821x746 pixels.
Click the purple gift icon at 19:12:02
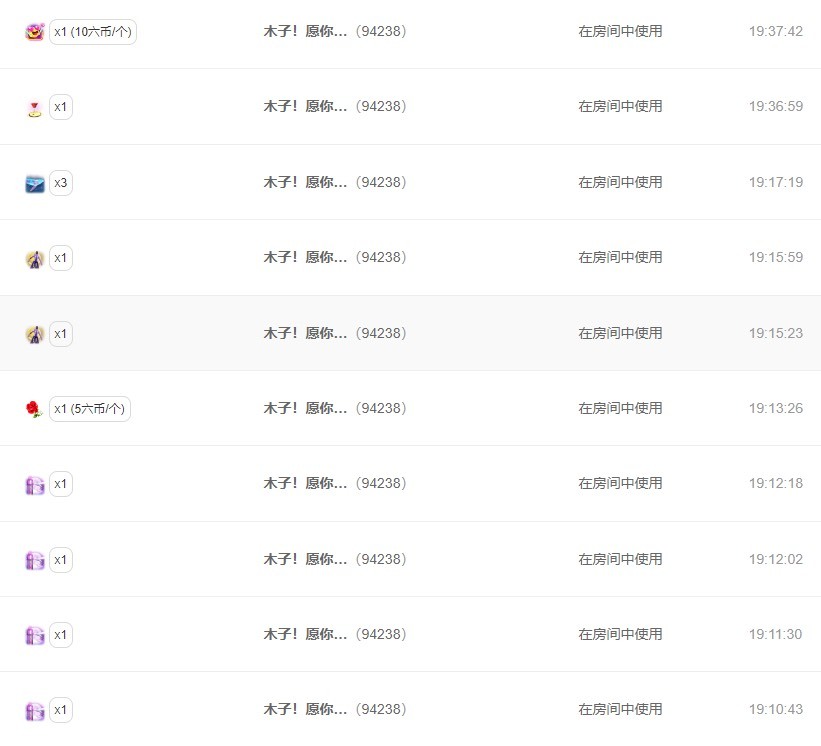(x=35, y=560)
